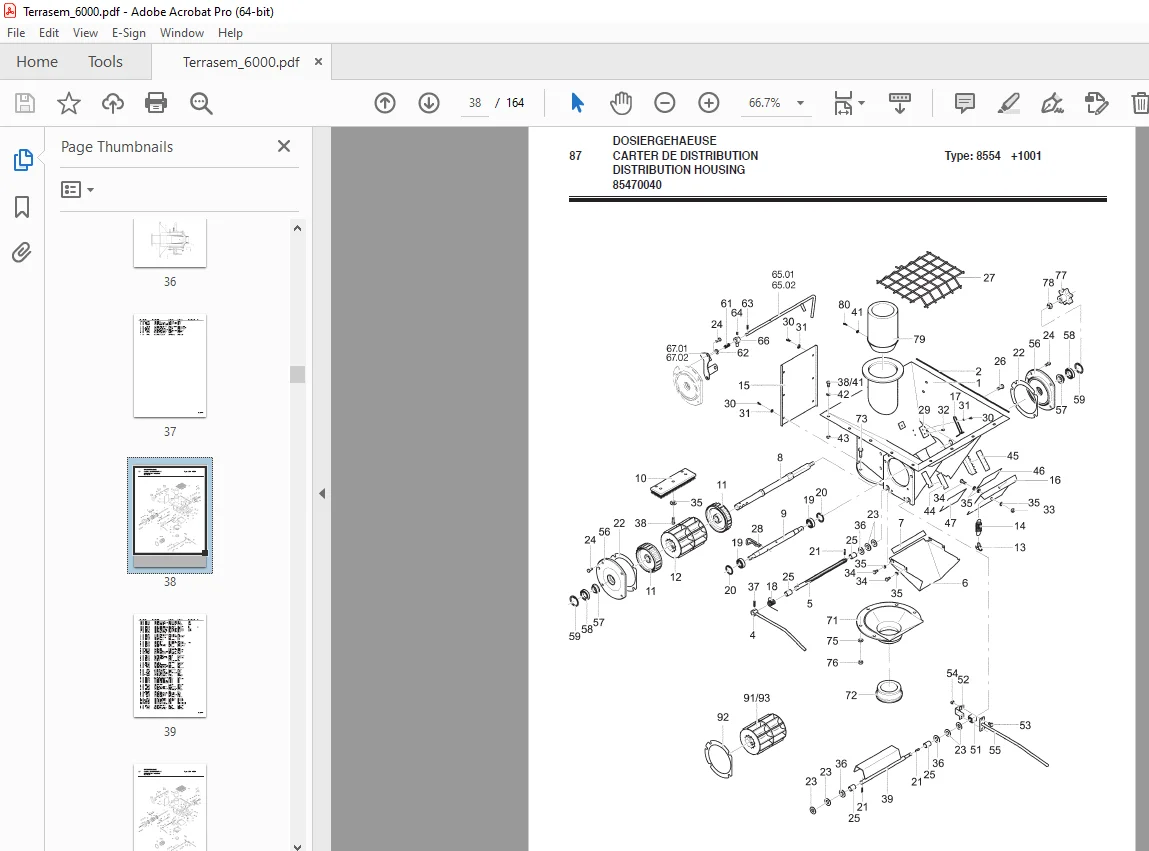Zoom in with the plus button
This screenshot has height=851, width=1149.
point(709,103)
